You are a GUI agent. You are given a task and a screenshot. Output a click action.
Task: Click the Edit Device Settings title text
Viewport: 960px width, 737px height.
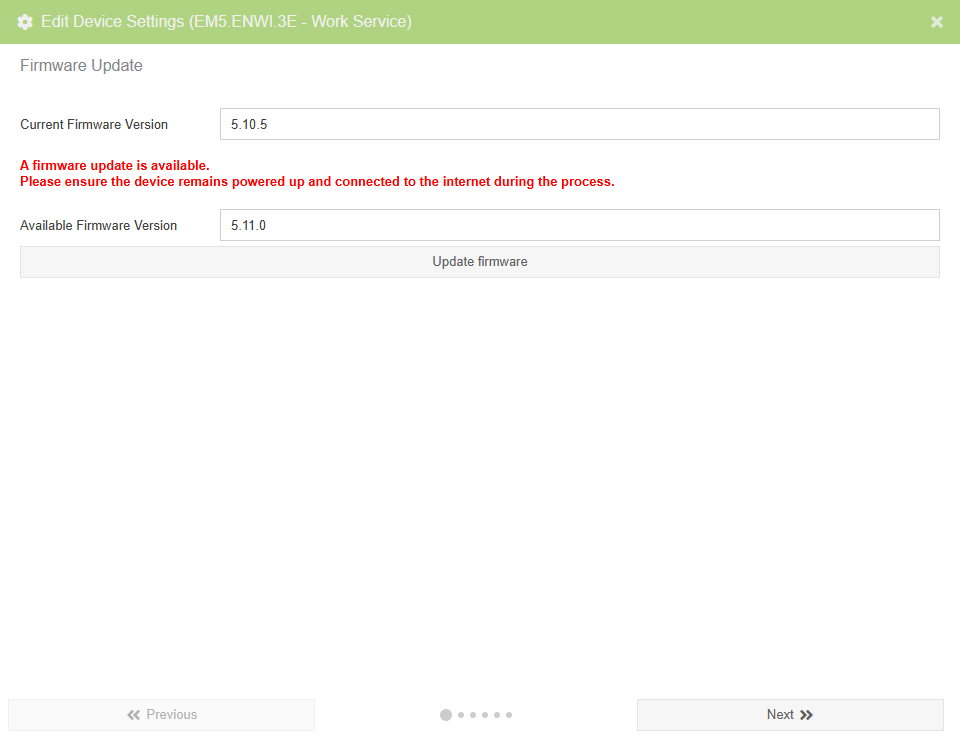pos(226,21)
